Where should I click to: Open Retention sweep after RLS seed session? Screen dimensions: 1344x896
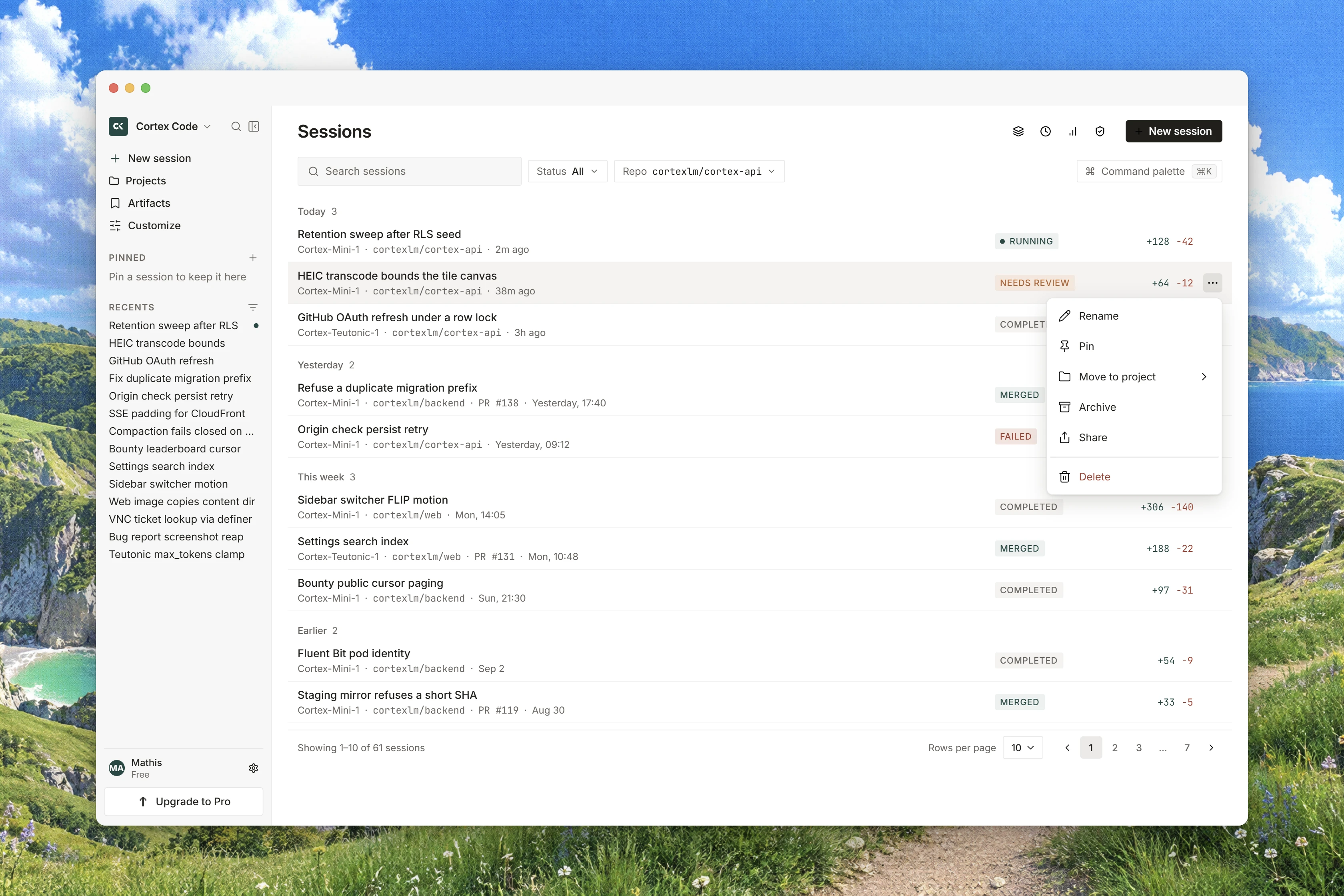click(760, 242)
